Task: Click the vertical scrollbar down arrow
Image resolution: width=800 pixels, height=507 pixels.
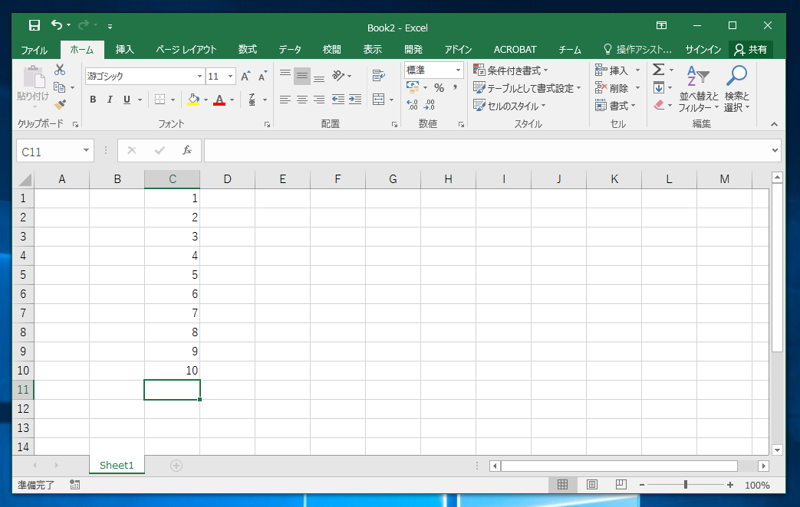Action: click(777, 449)
